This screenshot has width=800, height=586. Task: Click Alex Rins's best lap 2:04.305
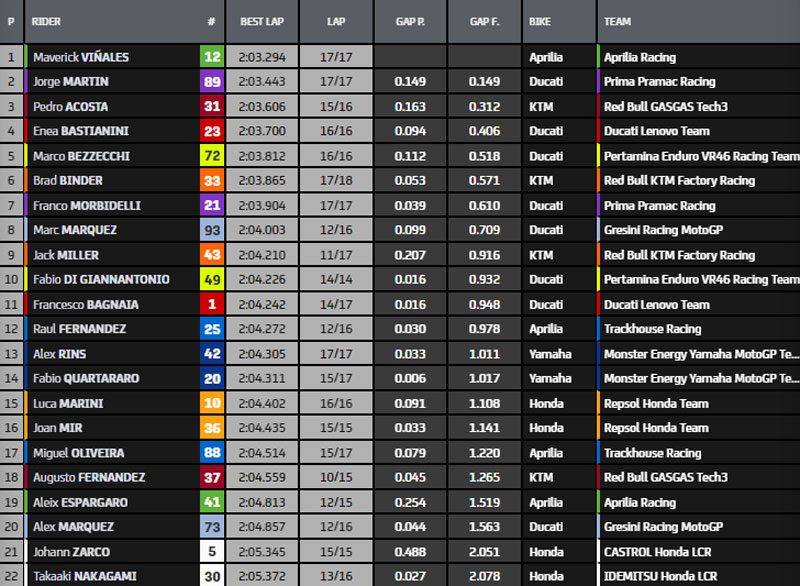pyautogui.click(x=264, y=354)
